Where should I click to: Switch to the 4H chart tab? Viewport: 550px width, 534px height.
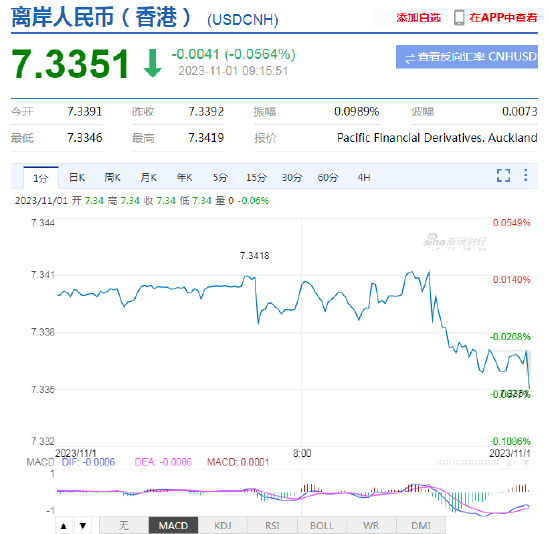coord(364,178)
